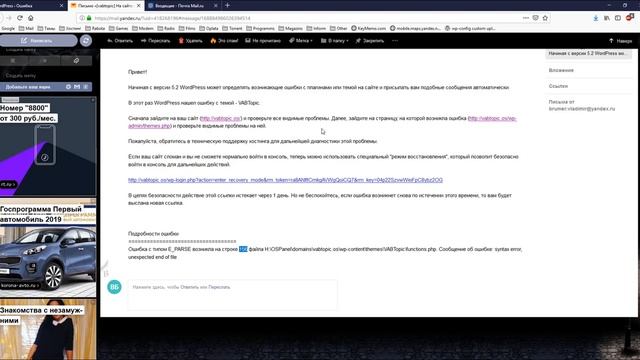
Task: Click the gear icon in 'Добавьте ваш ящик' bar
Action: [x=68, y=87]
